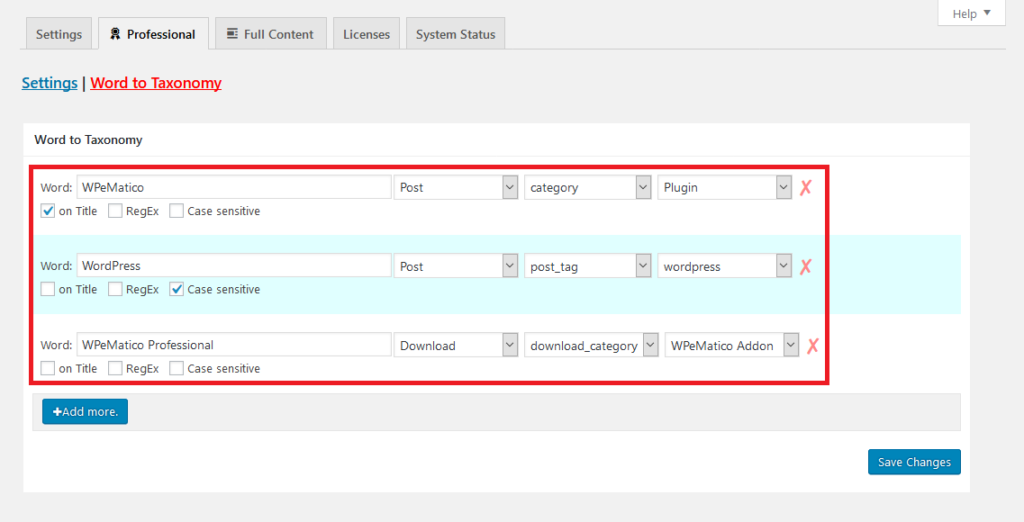Click Save Changes
Screen dimensions: 1024x522
tap(914, 462)
